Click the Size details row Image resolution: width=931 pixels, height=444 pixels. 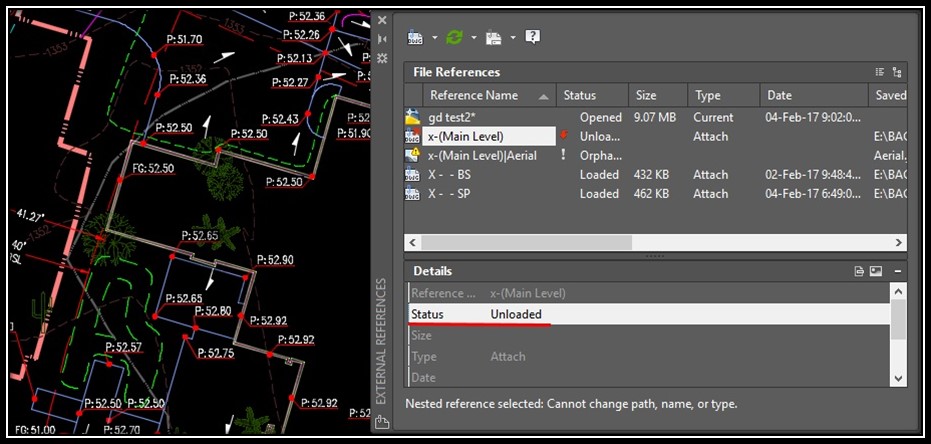point(650,335)
